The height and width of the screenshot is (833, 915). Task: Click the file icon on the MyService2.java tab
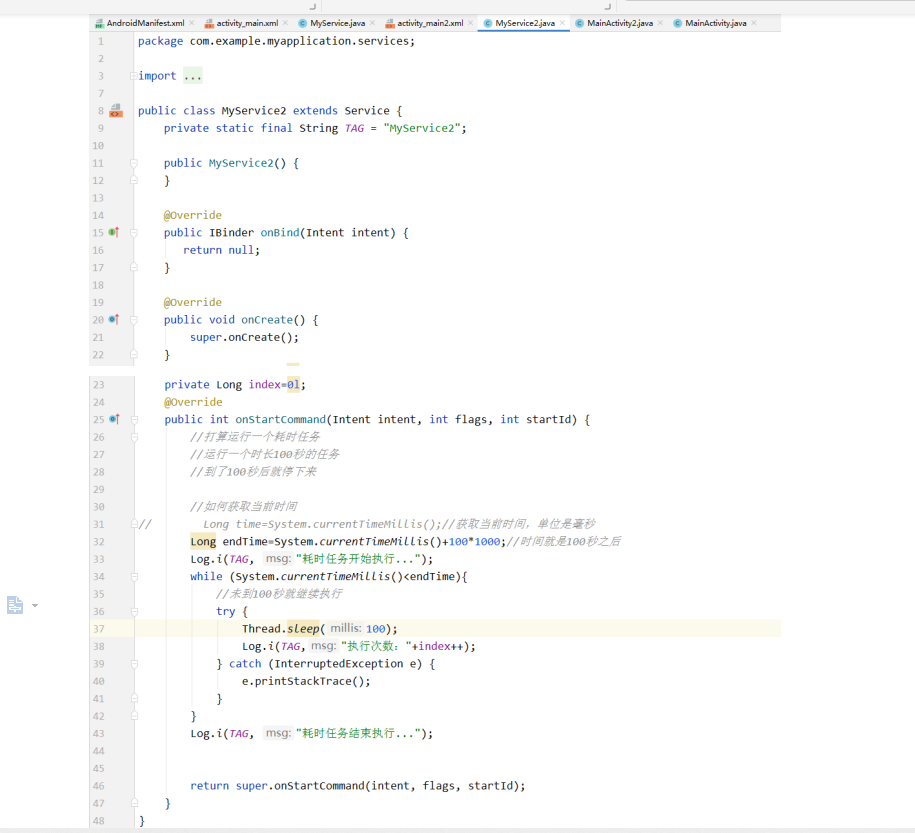[x=488, y=23]
